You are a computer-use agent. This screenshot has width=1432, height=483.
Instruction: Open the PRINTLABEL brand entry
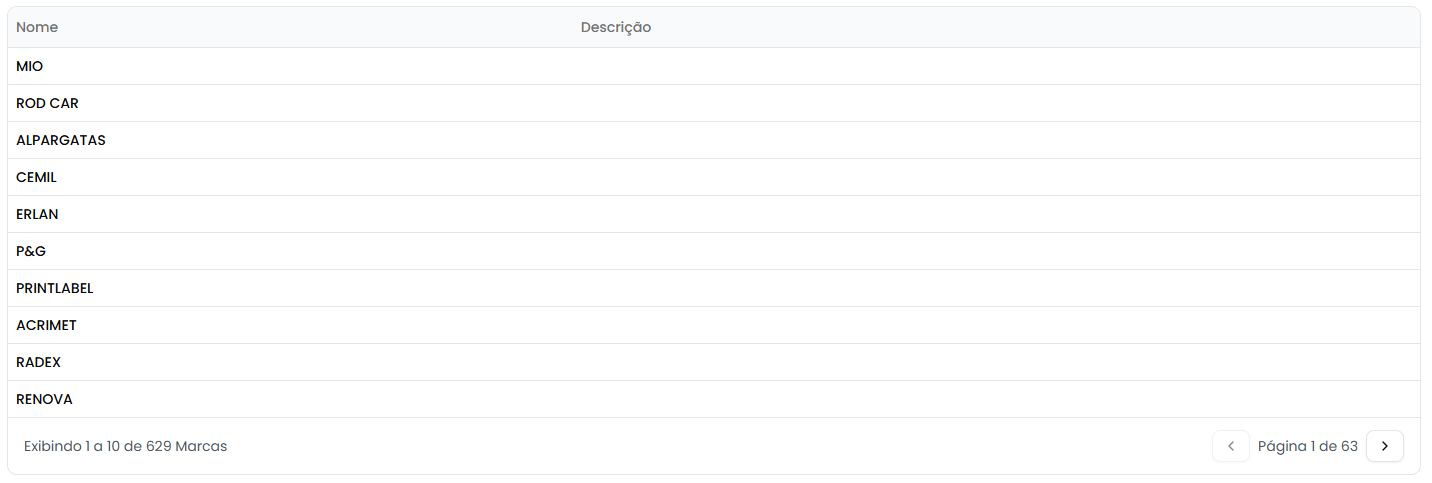coord(55,288)
